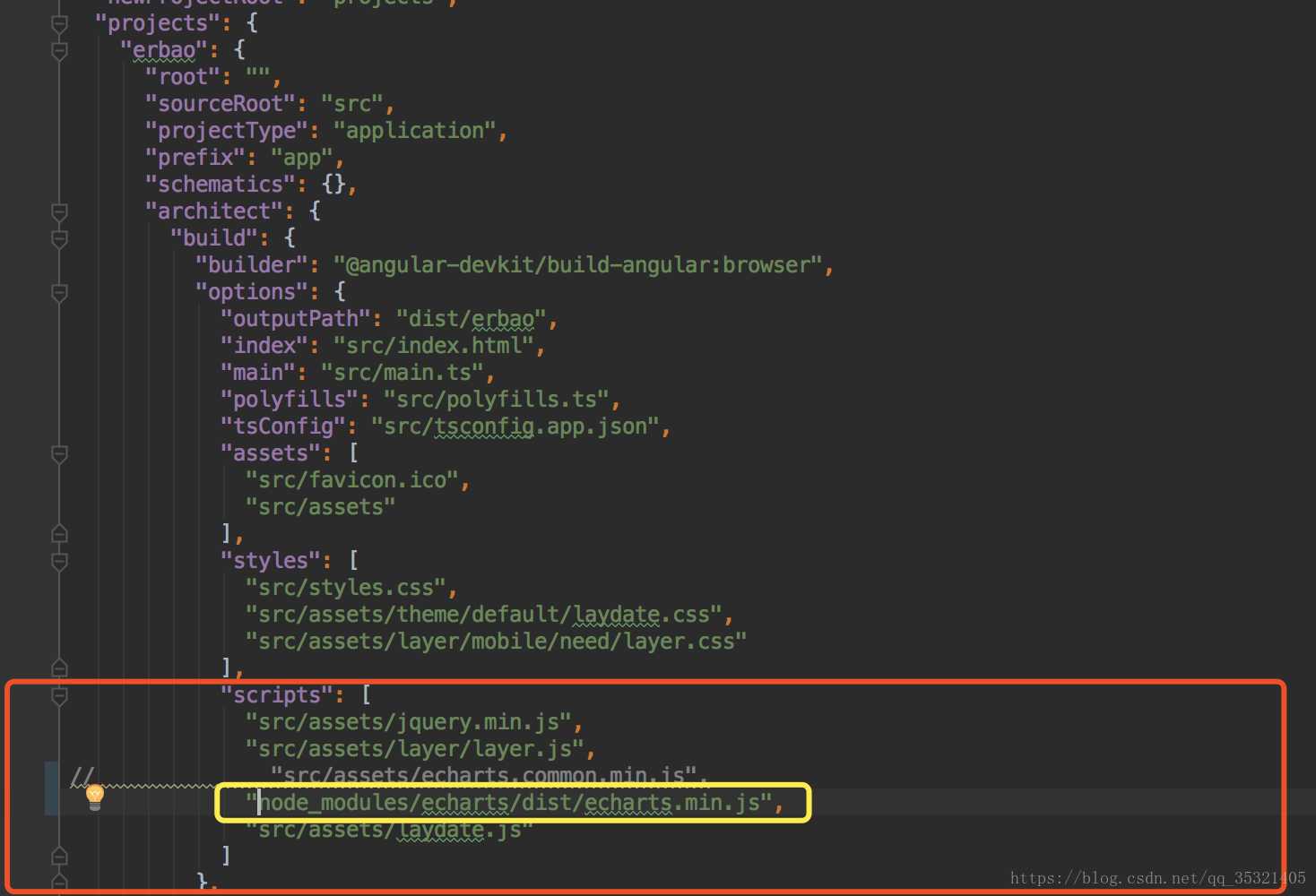Viewport: 1316px width, 896px height.
Task: Click the fold-end marker closing the assets array
Action: click(59, 534)
